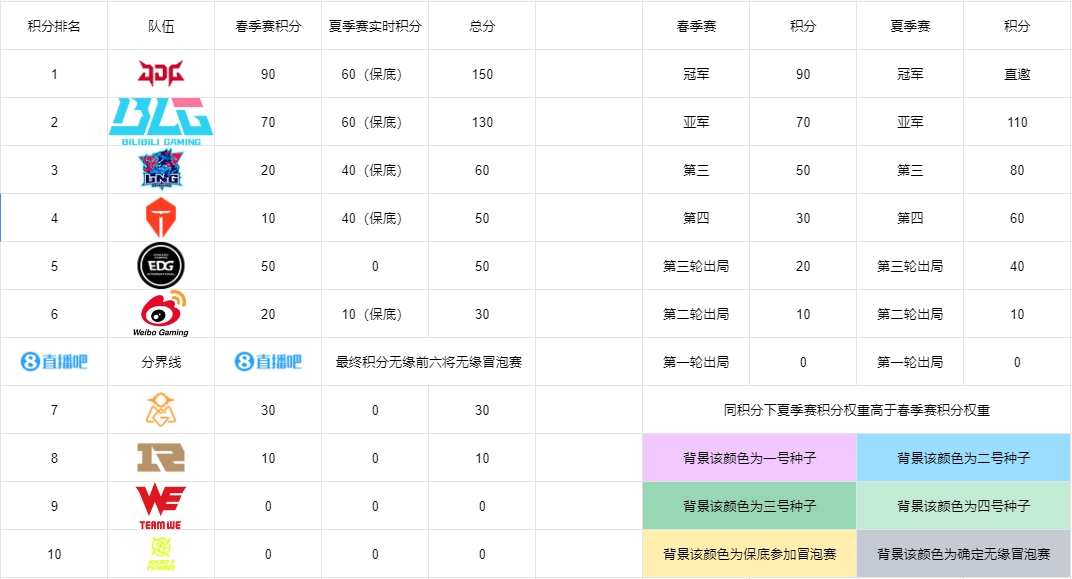The height and width of the screenshot is (579, 1072).
Task: Select the 110 points cell
Action: pyautogui.click(x=1017, y=122)
